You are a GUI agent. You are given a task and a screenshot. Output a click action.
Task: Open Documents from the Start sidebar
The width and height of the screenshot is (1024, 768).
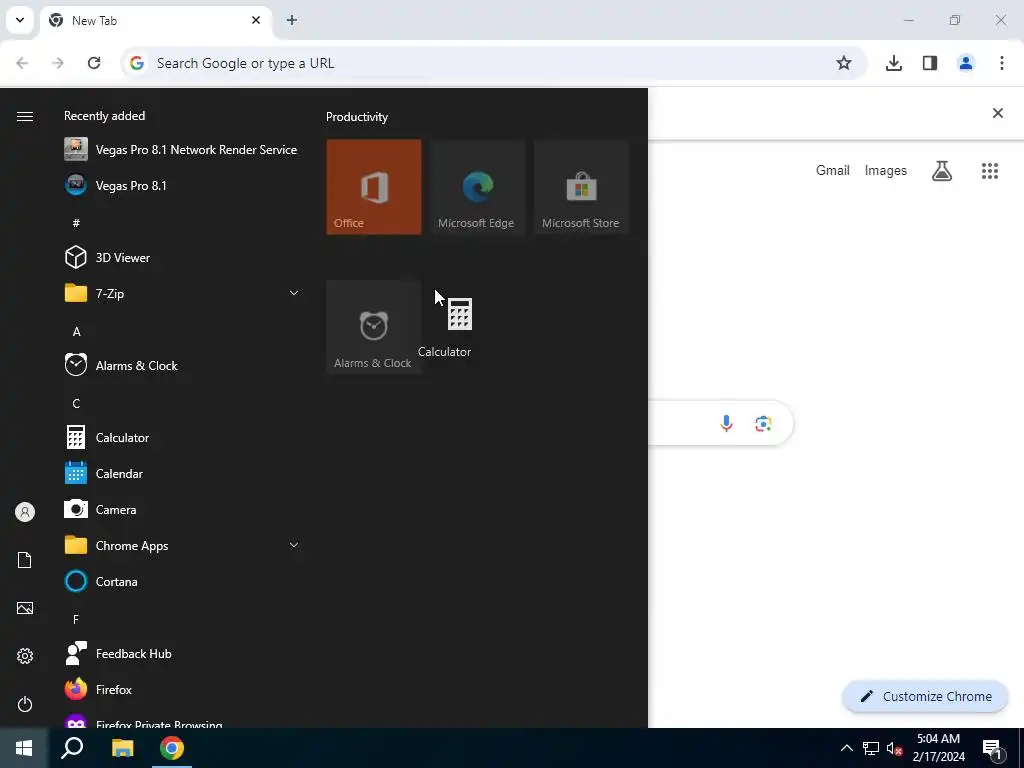pos(25,560)
